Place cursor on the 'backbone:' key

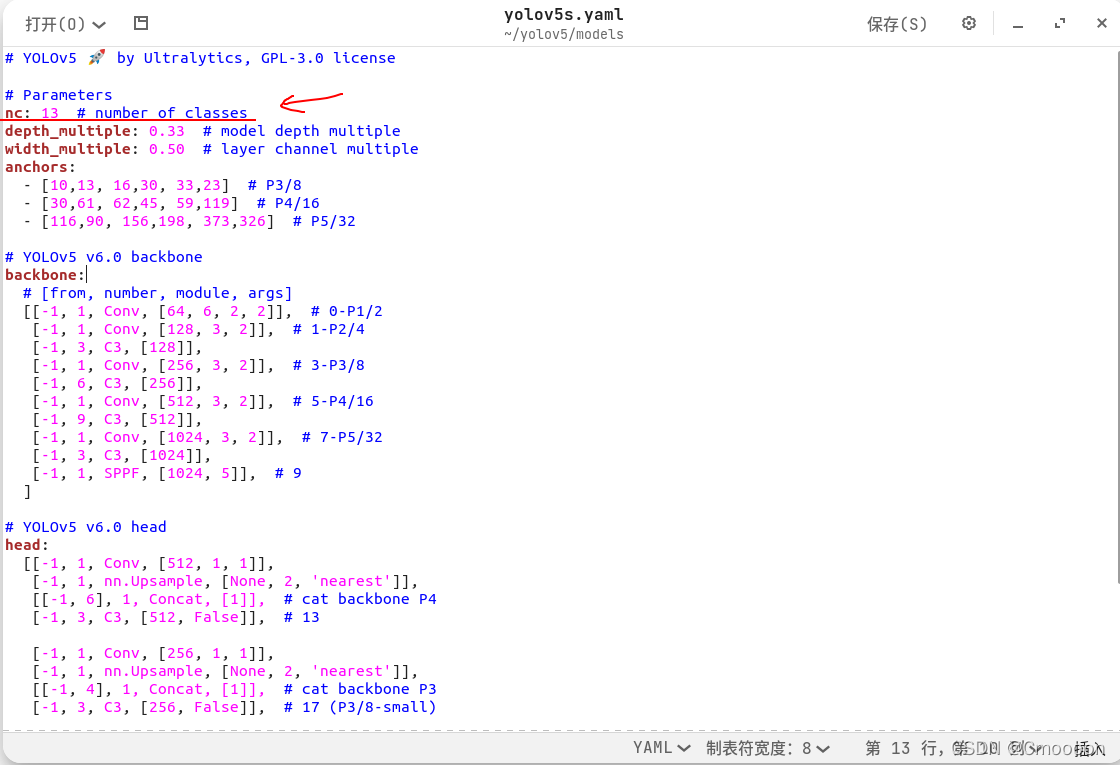pos(44,274)
